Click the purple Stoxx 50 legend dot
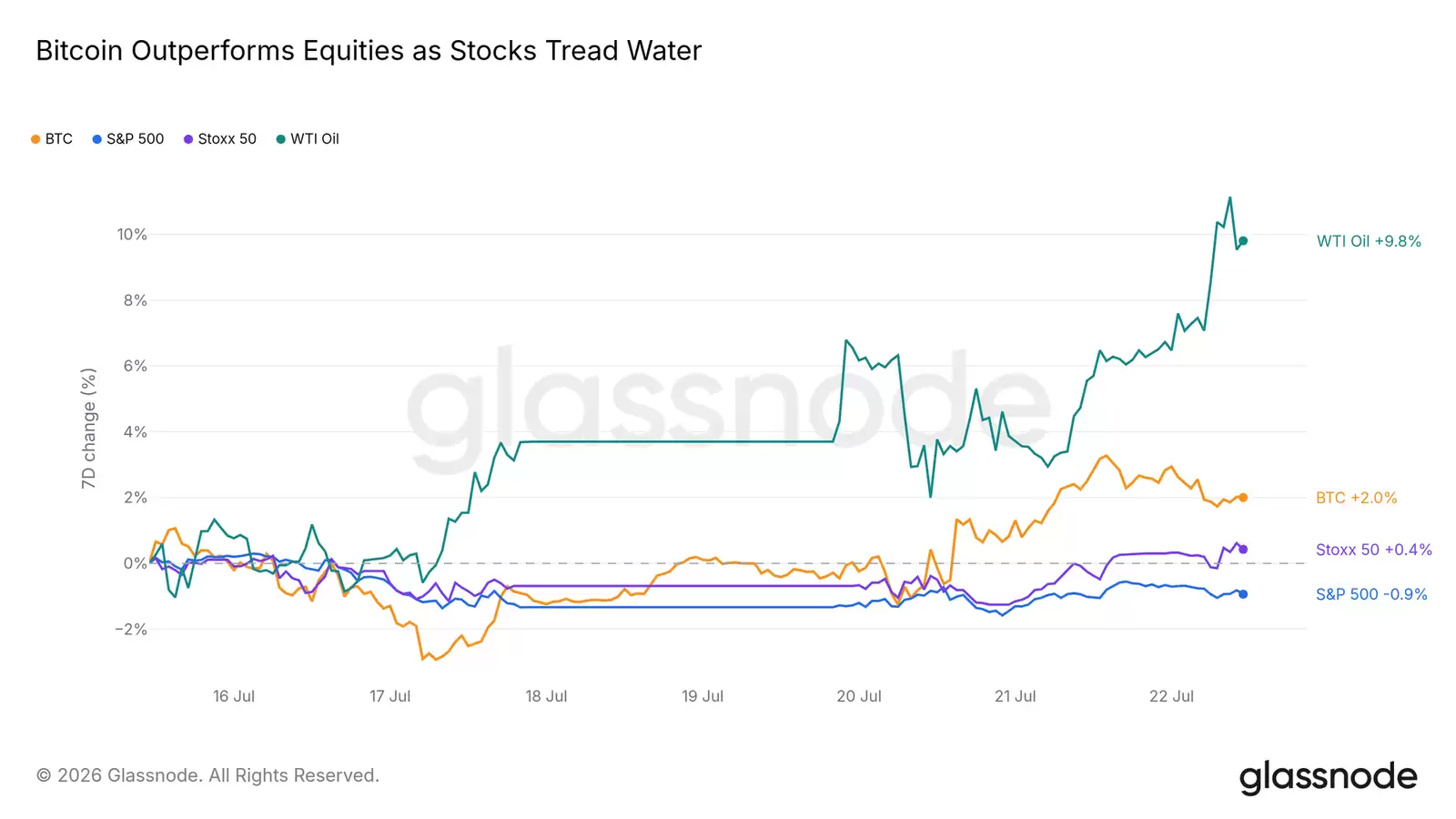1456x819 pixels. pos(188,139)
